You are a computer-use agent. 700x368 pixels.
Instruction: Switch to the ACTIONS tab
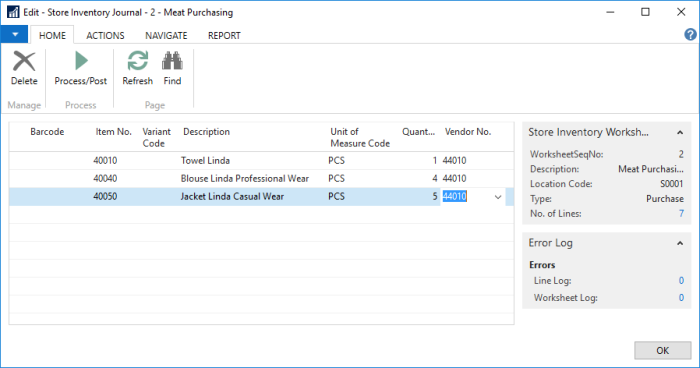tap(105, 36)
